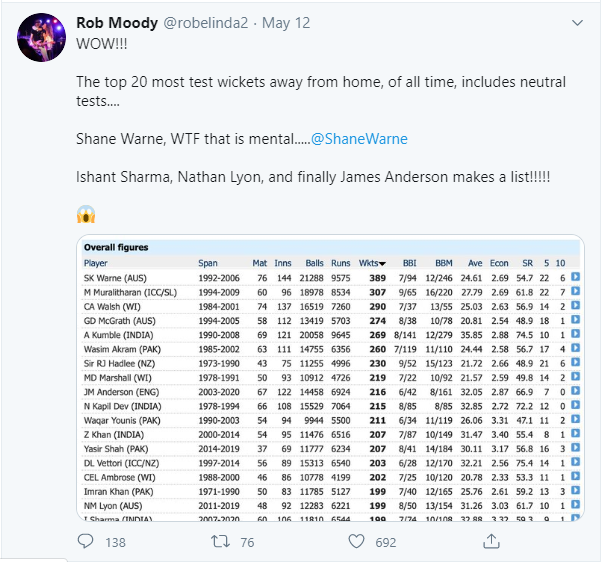Like the tweet with heart icon
This screenshot has width=603, height=562.
(357, 541)
